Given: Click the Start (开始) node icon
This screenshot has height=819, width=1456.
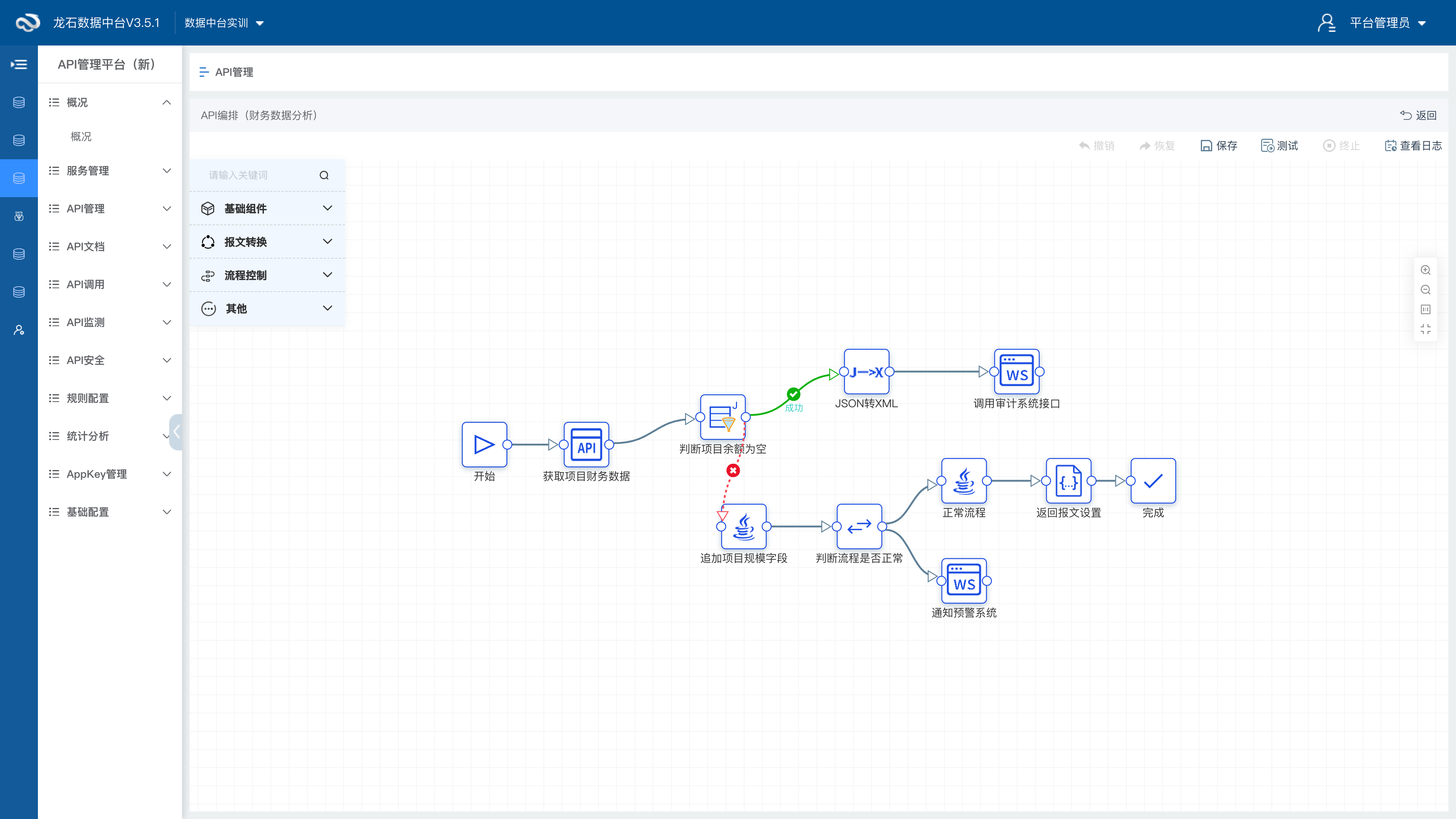Looking at the screenshot, I should point(484,444).
